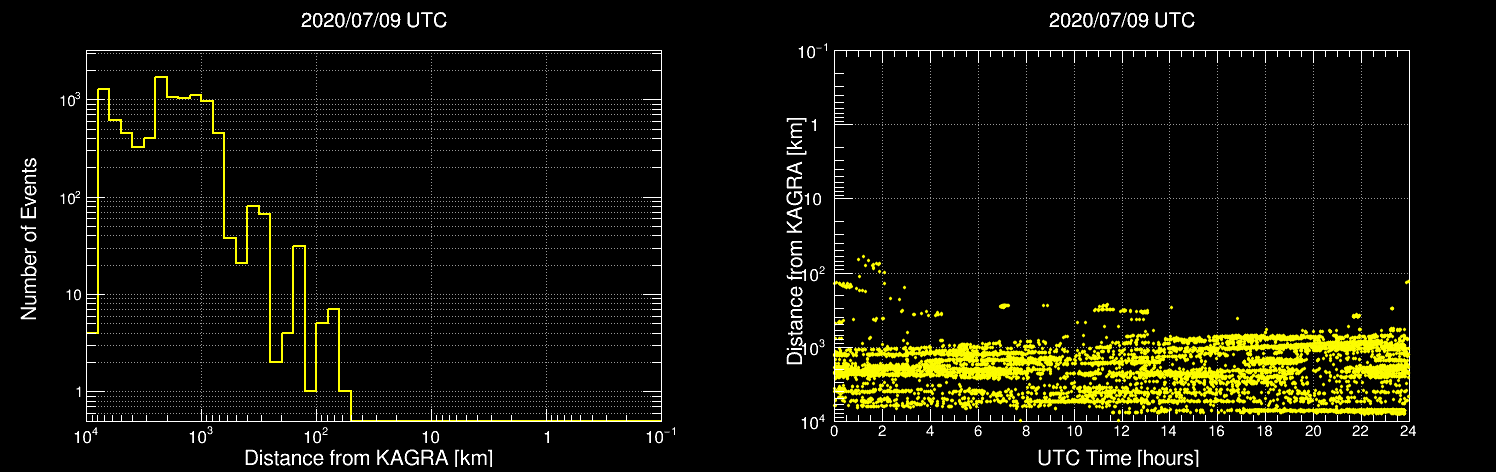The width and height of the screenshot is (1496, 472).
Task: Click the 10 hour tick on UTC Time axis
Action: 1074,433
